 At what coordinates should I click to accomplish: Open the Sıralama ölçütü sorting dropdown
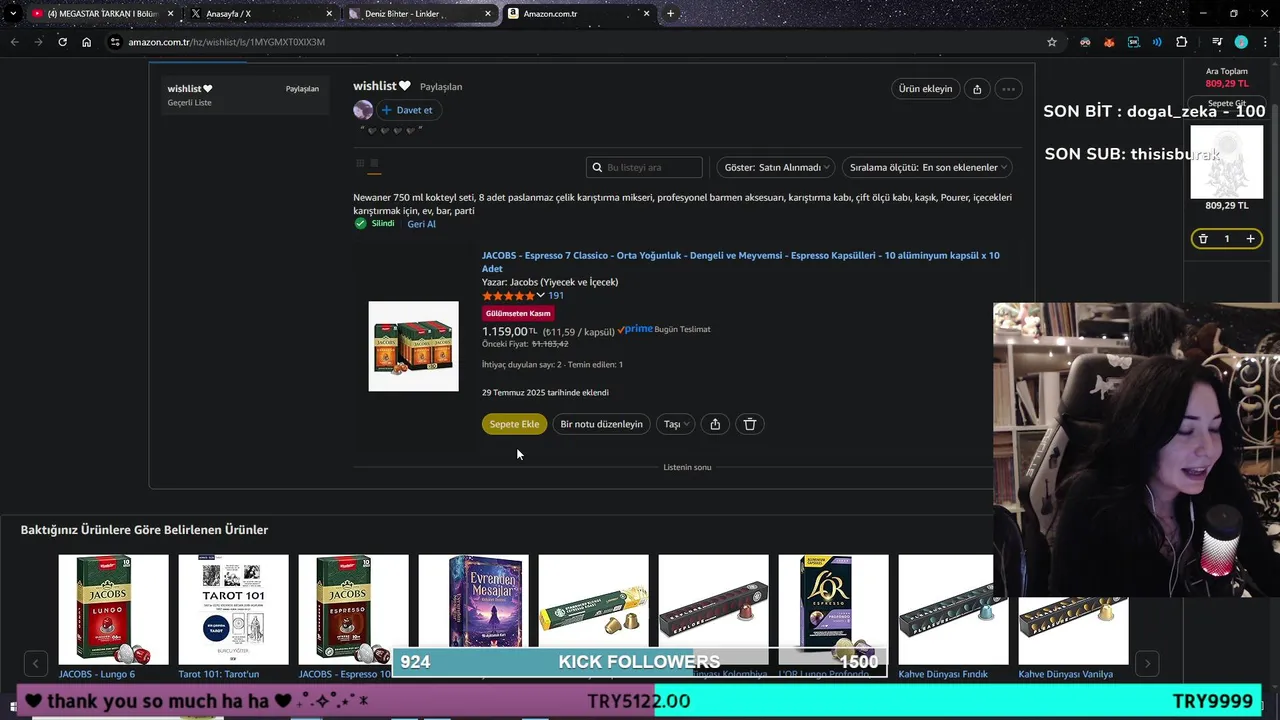[x=927, y=167]
